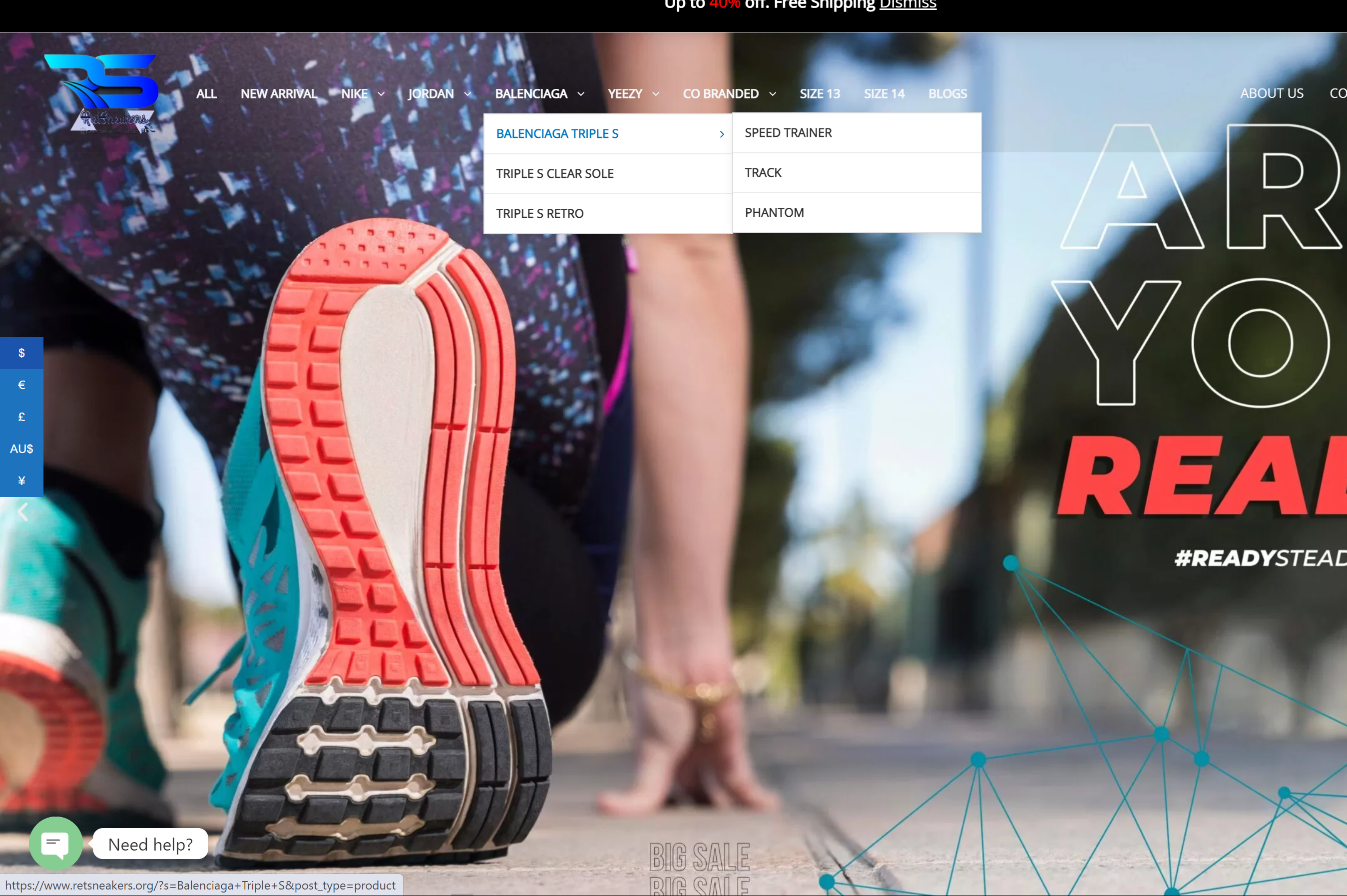Expand Balenciaga Triple S submenu chevron
This screenshot has height=896, width=1347.
tap(722, 134)
